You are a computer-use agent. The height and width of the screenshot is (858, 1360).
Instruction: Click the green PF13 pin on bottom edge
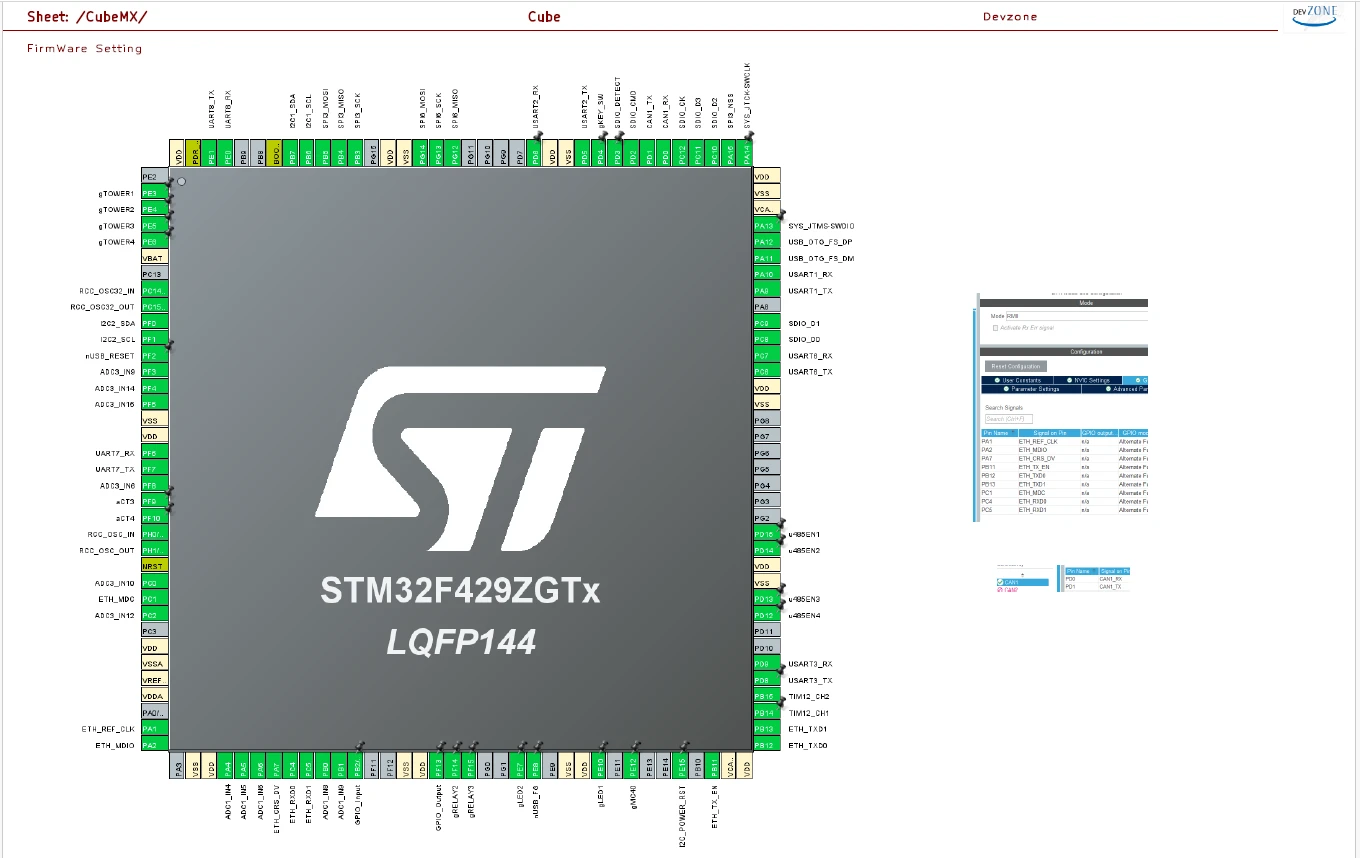(438, 766)
